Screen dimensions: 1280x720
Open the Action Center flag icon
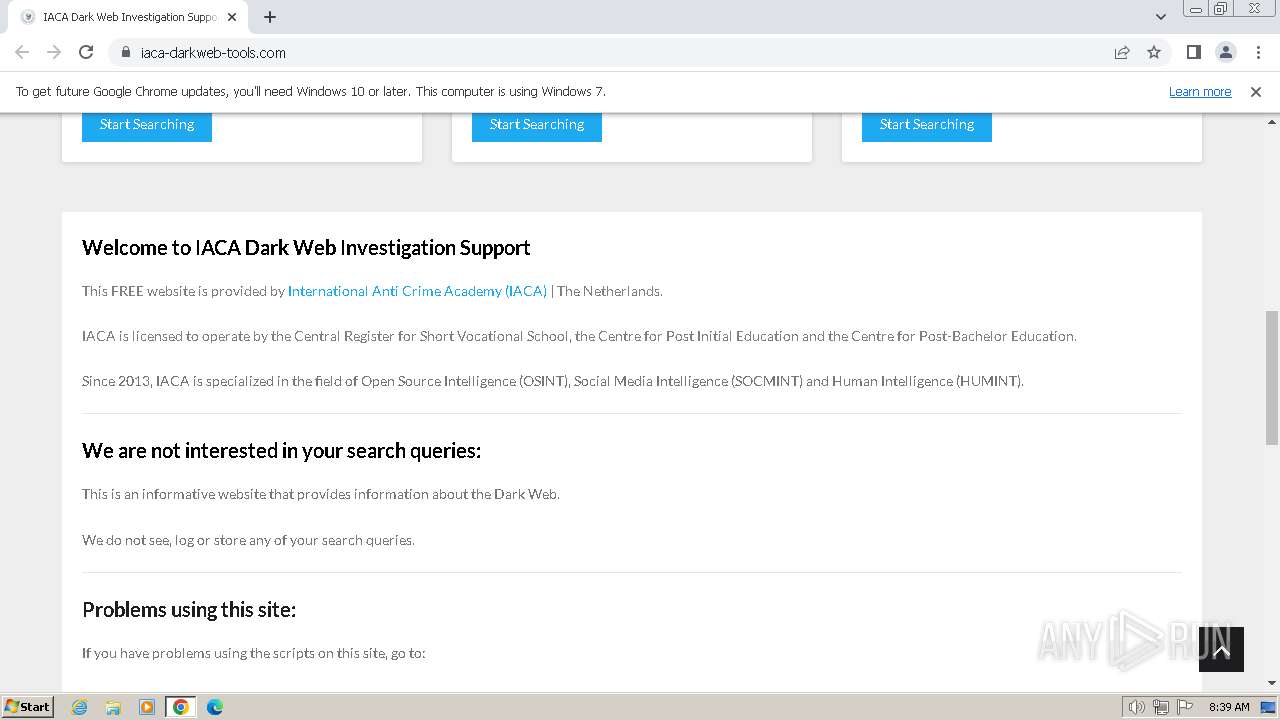click(x=1185, y=707)
